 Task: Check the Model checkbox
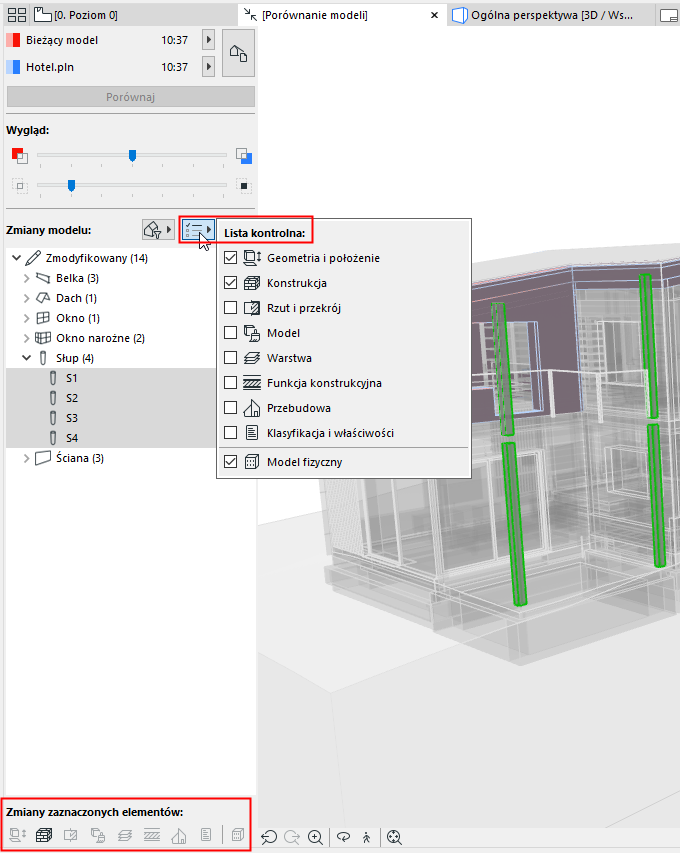(231, 333)
